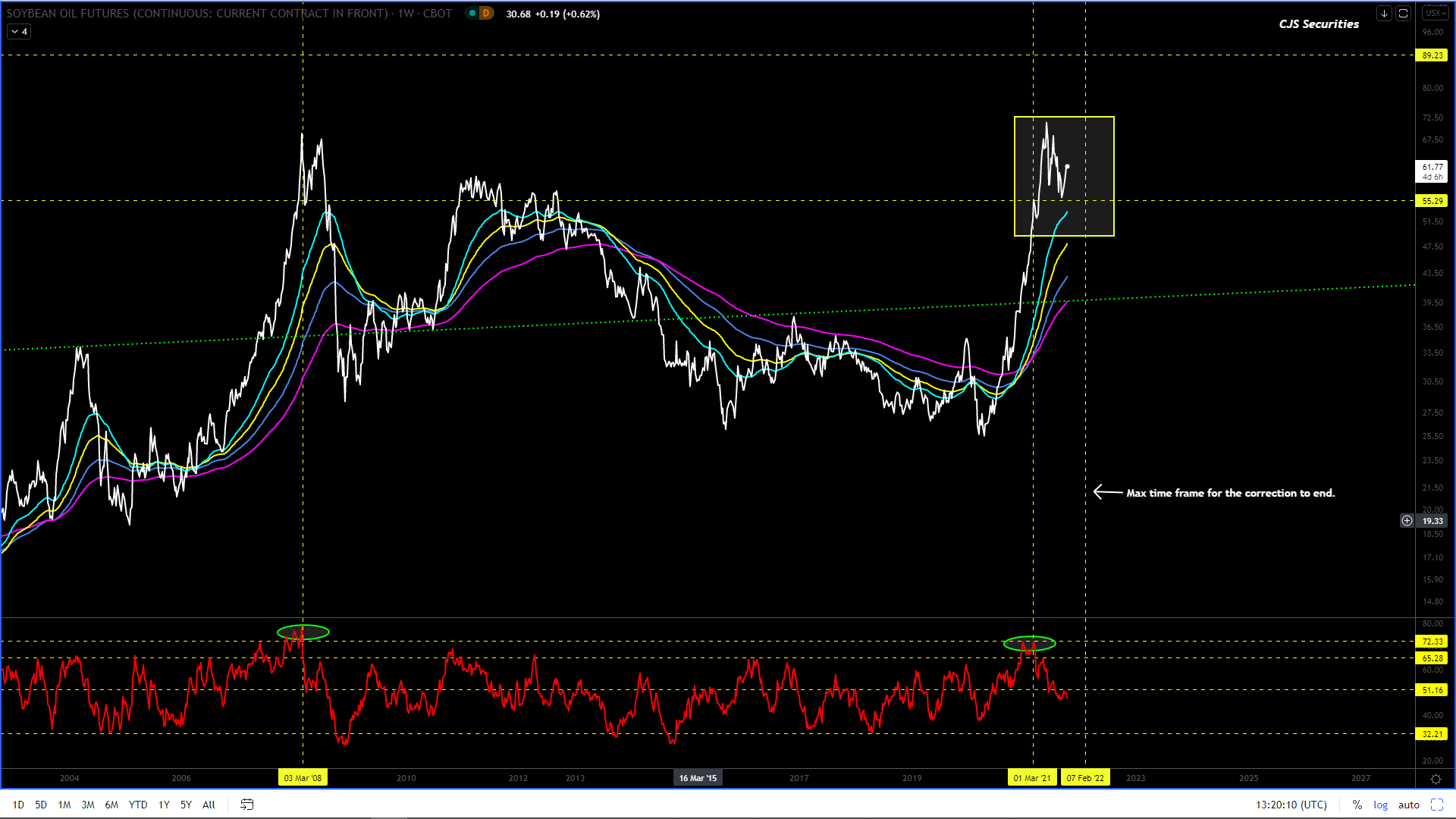Click the market status dot icon
The height and width of the screenshot is (819, 1456).
point(472,13)
